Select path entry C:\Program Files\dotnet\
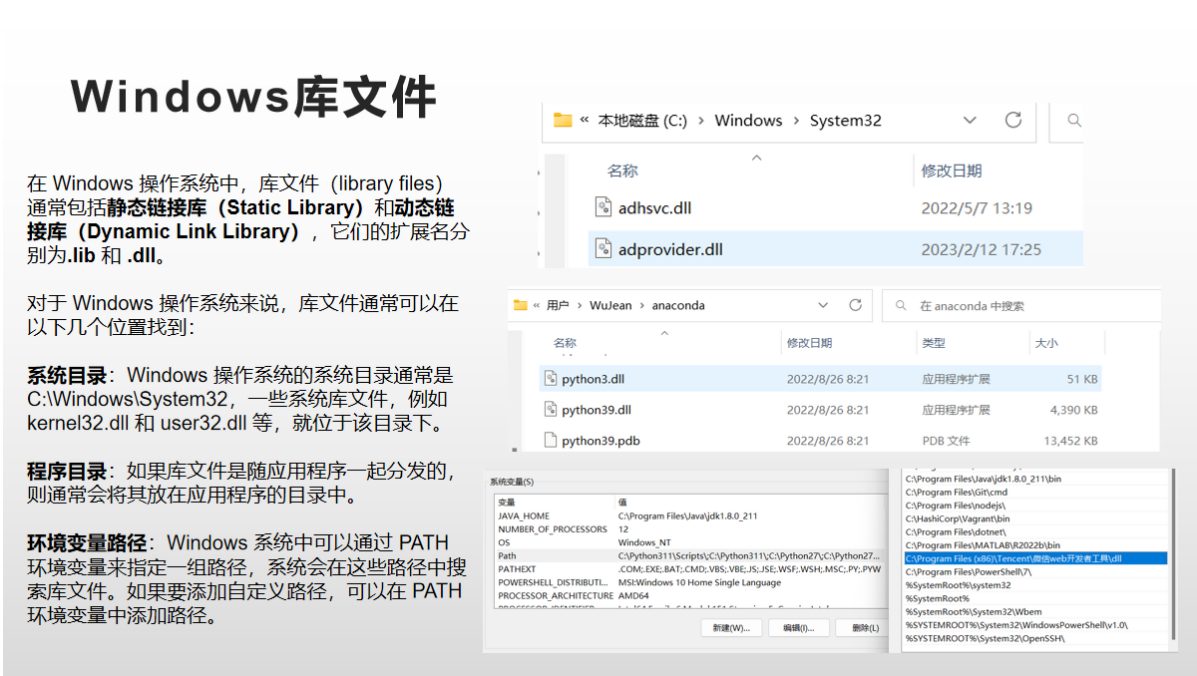Viewport: 1197px width, 676px height. pos(1035,532)
